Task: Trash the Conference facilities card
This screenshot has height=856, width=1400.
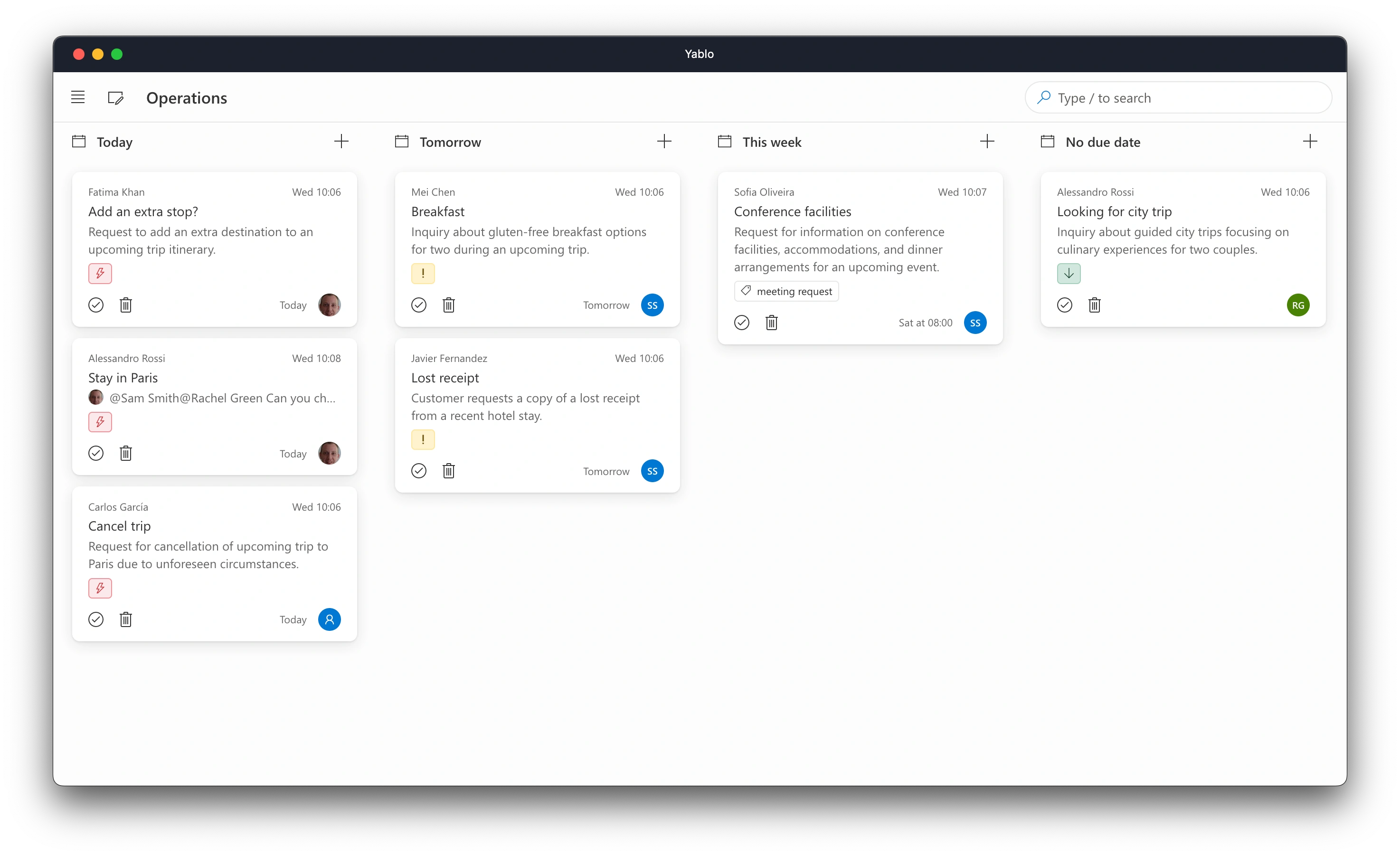Action: tap(771, 323)
